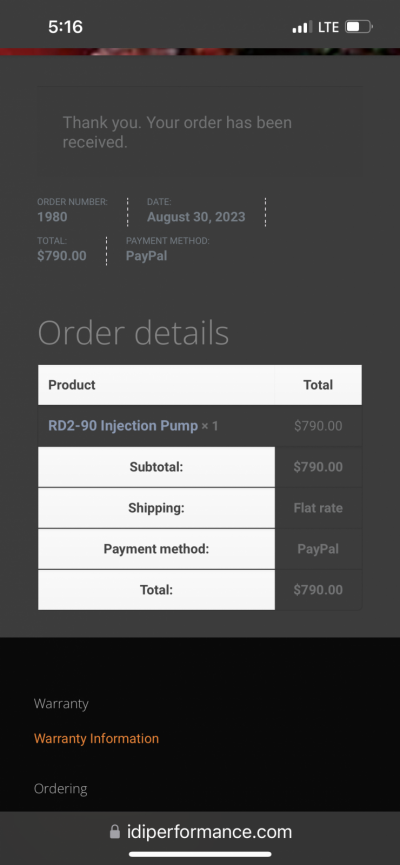
Task: Tap the order number 1980
Action: pos(52,217)
